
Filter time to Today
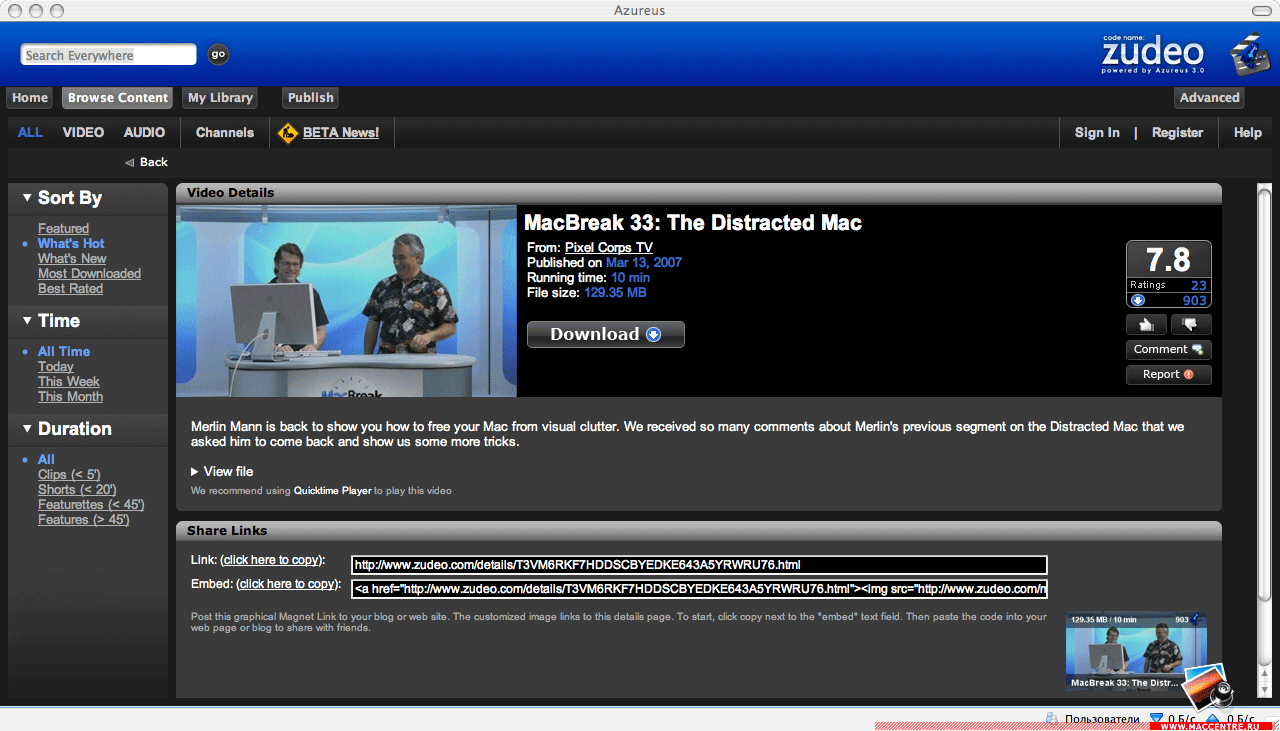[56, 366]
